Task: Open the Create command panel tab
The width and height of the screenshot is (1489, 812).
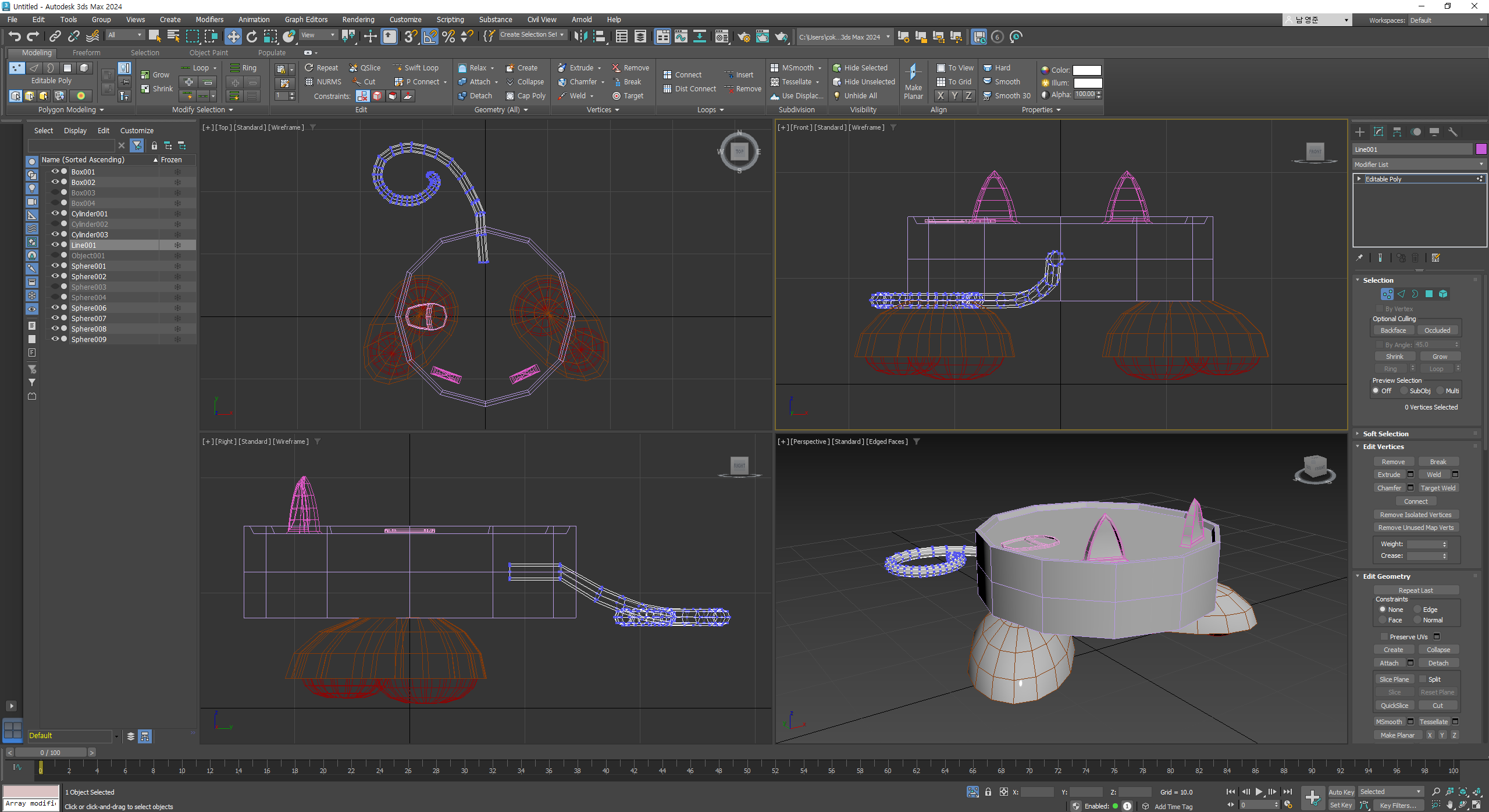Action: tap(1360, 132)
